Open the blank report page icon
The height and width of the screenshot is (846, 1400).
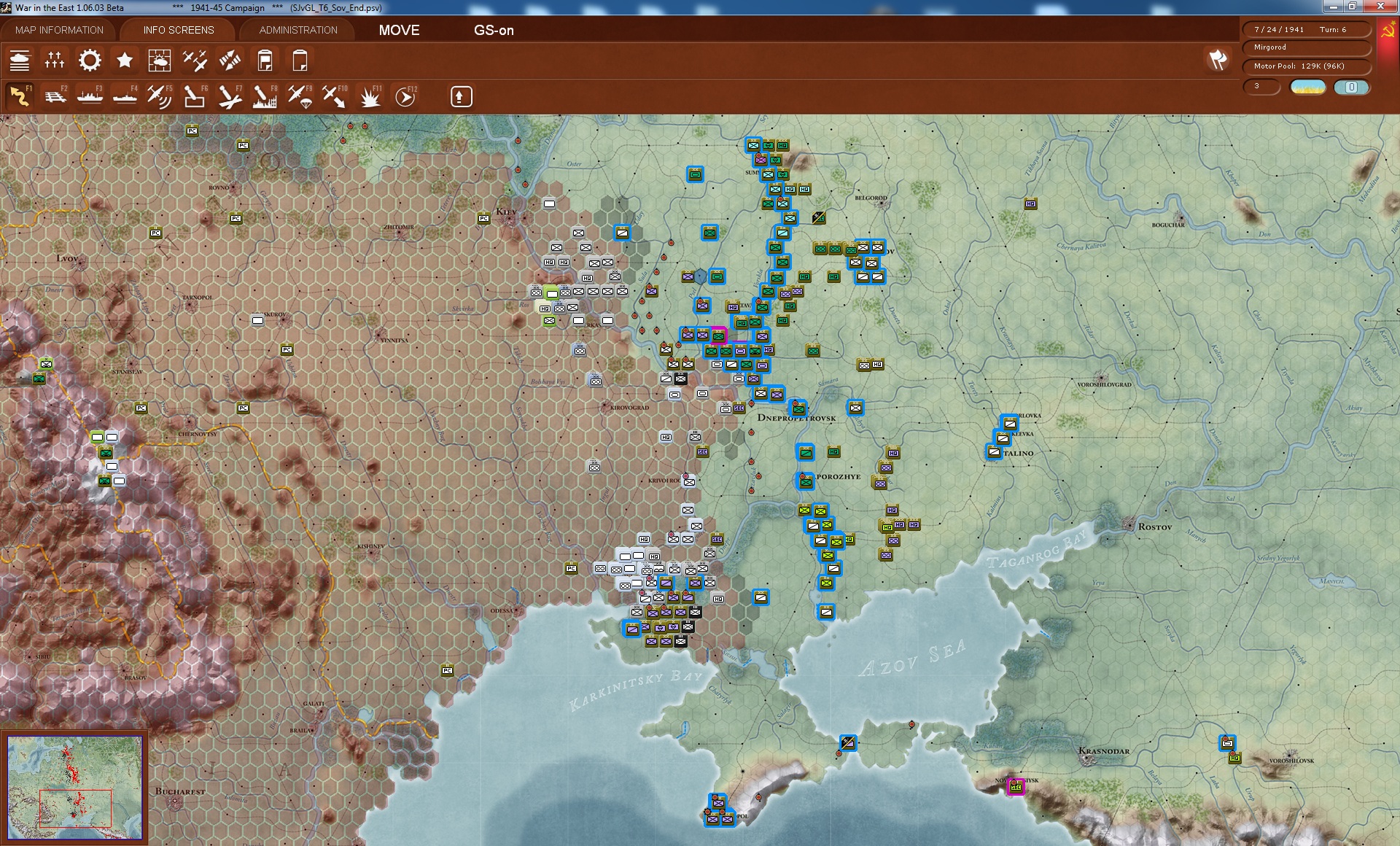pyautogui.click(x=300, y=61)
